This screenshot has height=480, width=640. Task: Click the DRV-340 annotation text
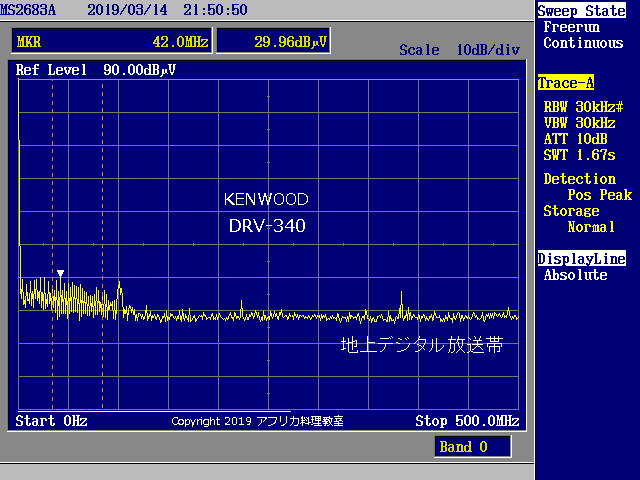pos(267,226)
